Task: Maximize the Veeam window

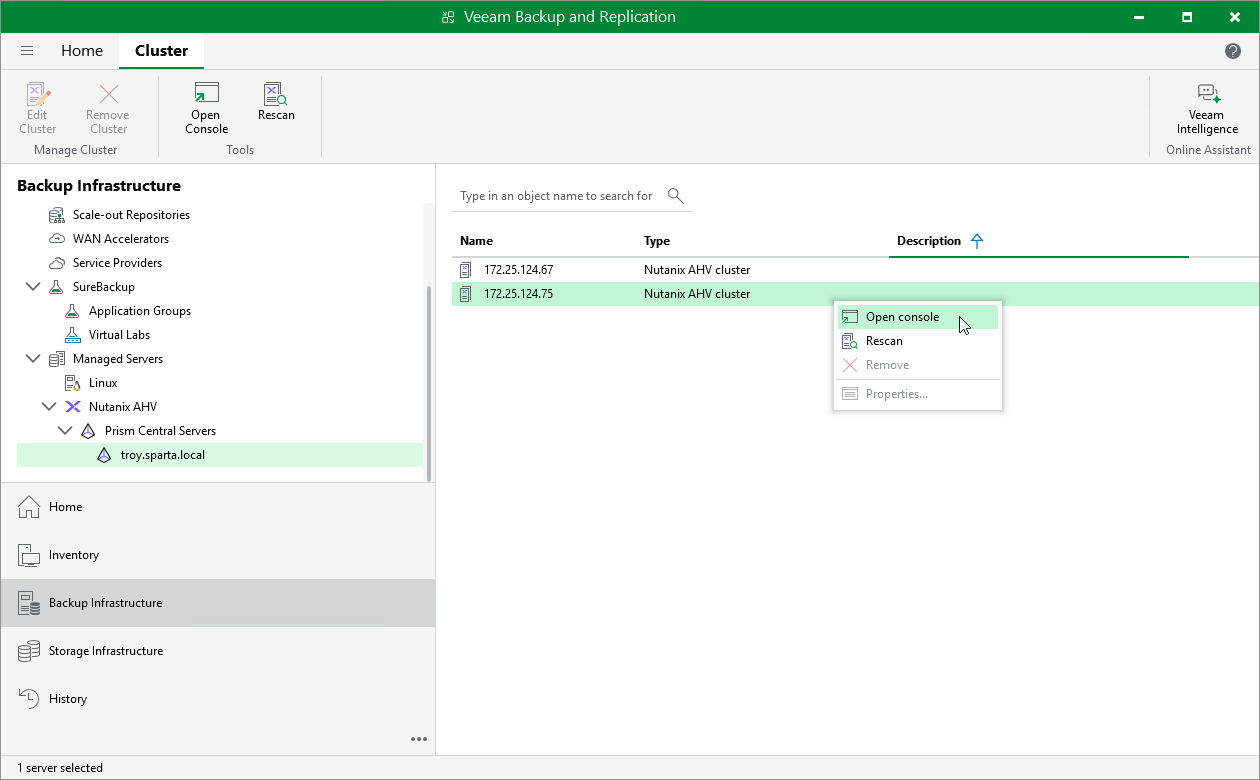Action: tap(1186, 17)
